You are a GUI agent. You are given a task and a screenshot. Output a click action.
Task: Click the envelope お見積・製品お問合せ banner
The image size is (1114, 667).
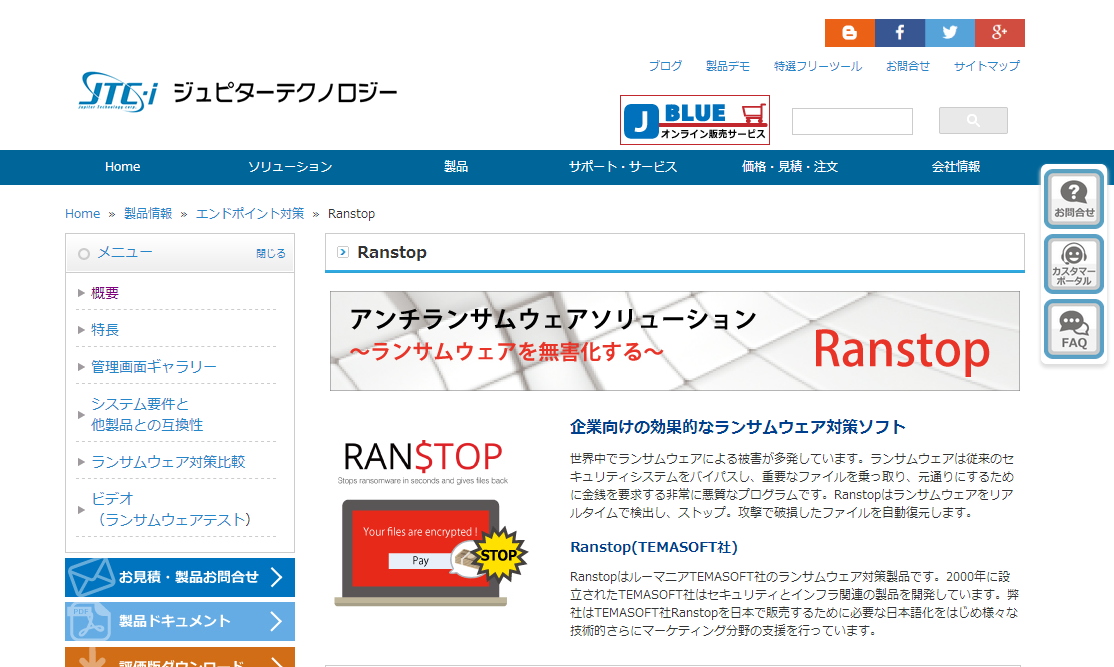[180, 577]
